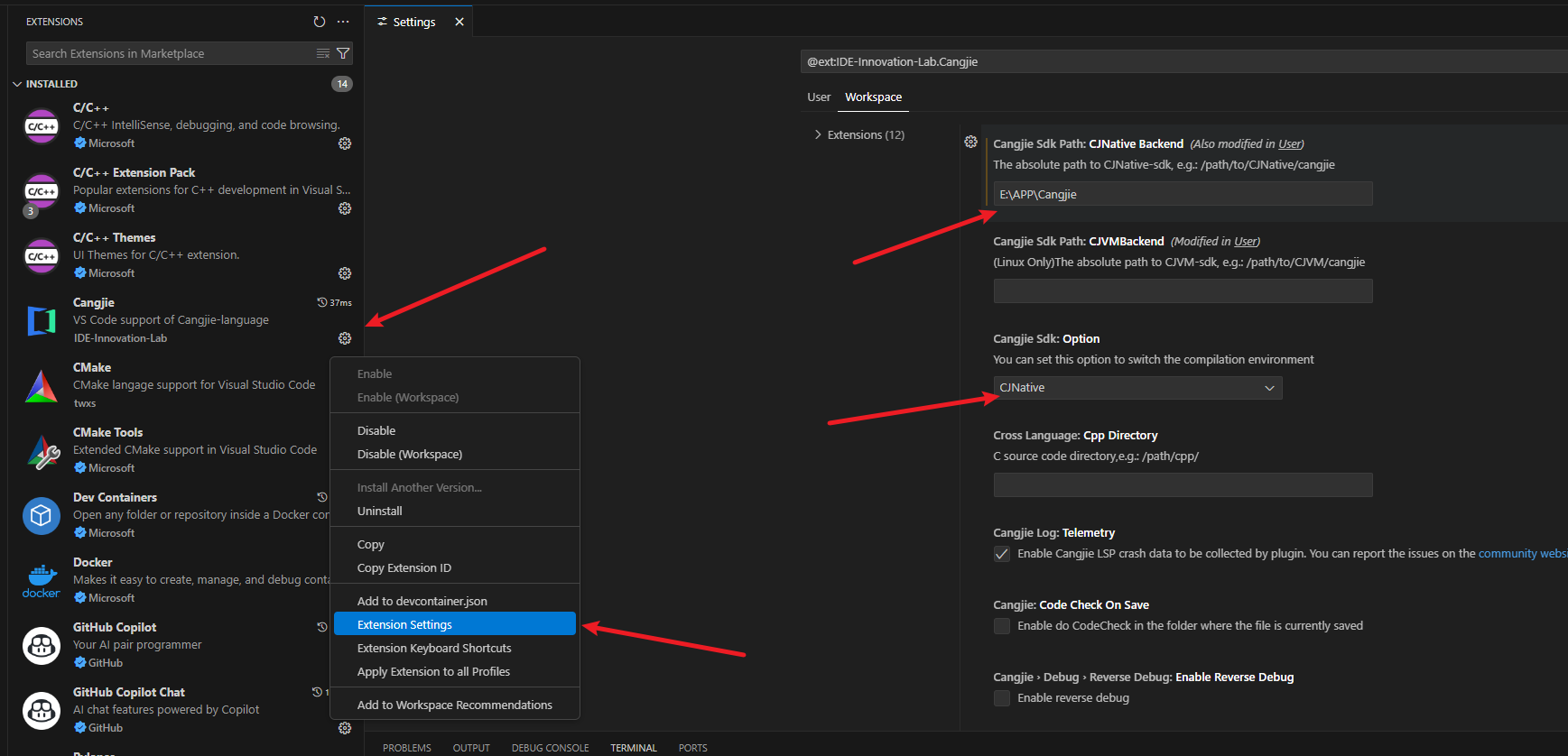Open the OUTPUT panel tab

point(471,748)
